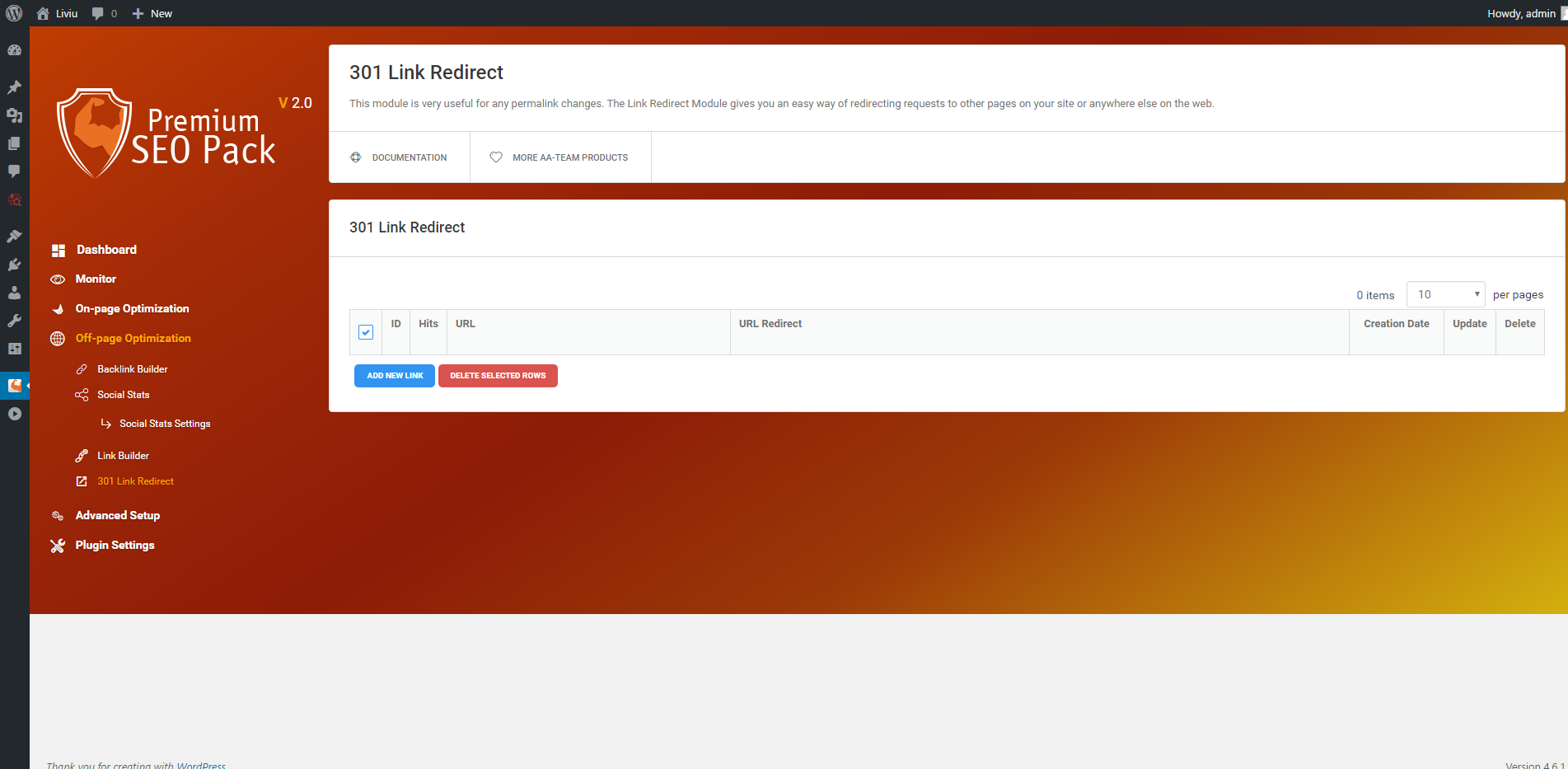The height and width of the screenshot is (769, 1568).
Task: Open Advanced Setup section
Action: coord(118,516)
